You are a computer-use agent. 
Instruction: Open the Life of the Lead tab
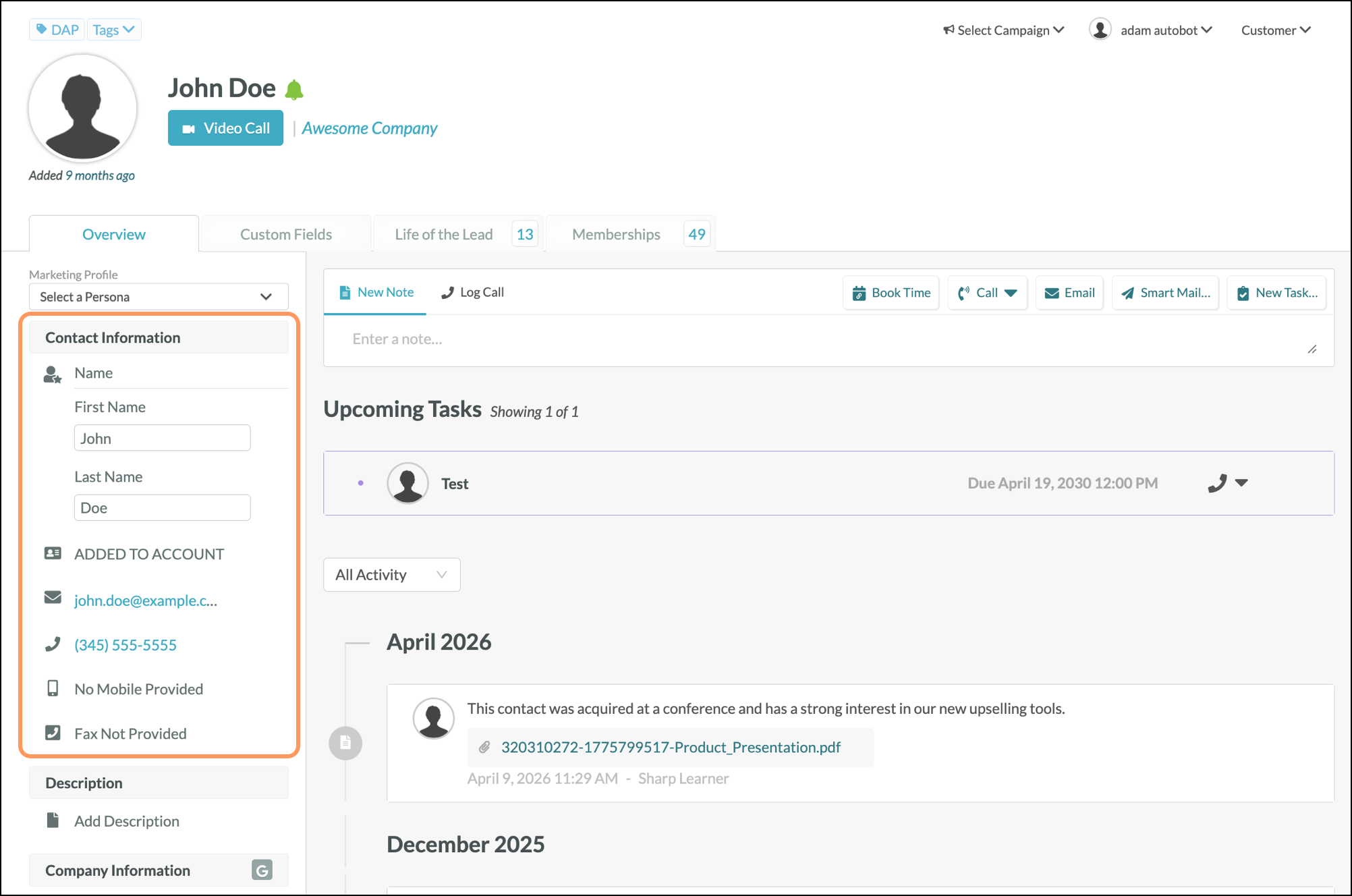click(x=457, y=234)
